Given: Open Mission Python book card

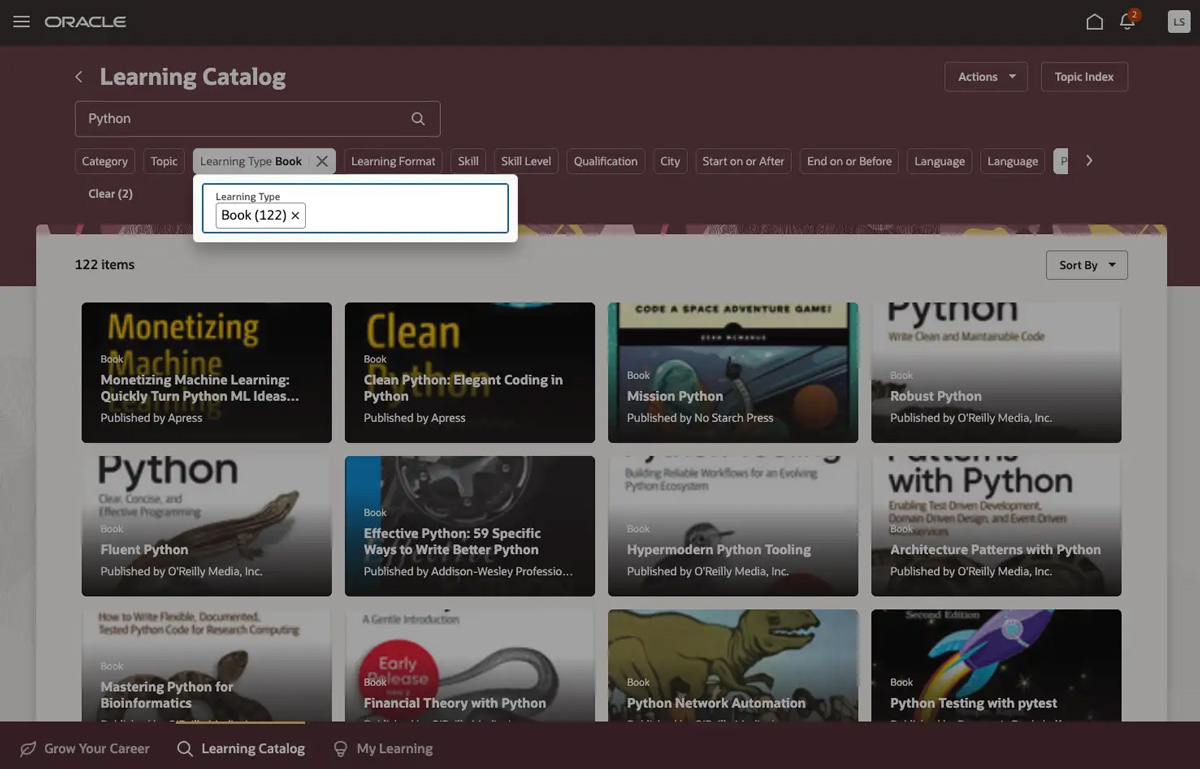Looking at the screenshot, I should pos(733,373).
